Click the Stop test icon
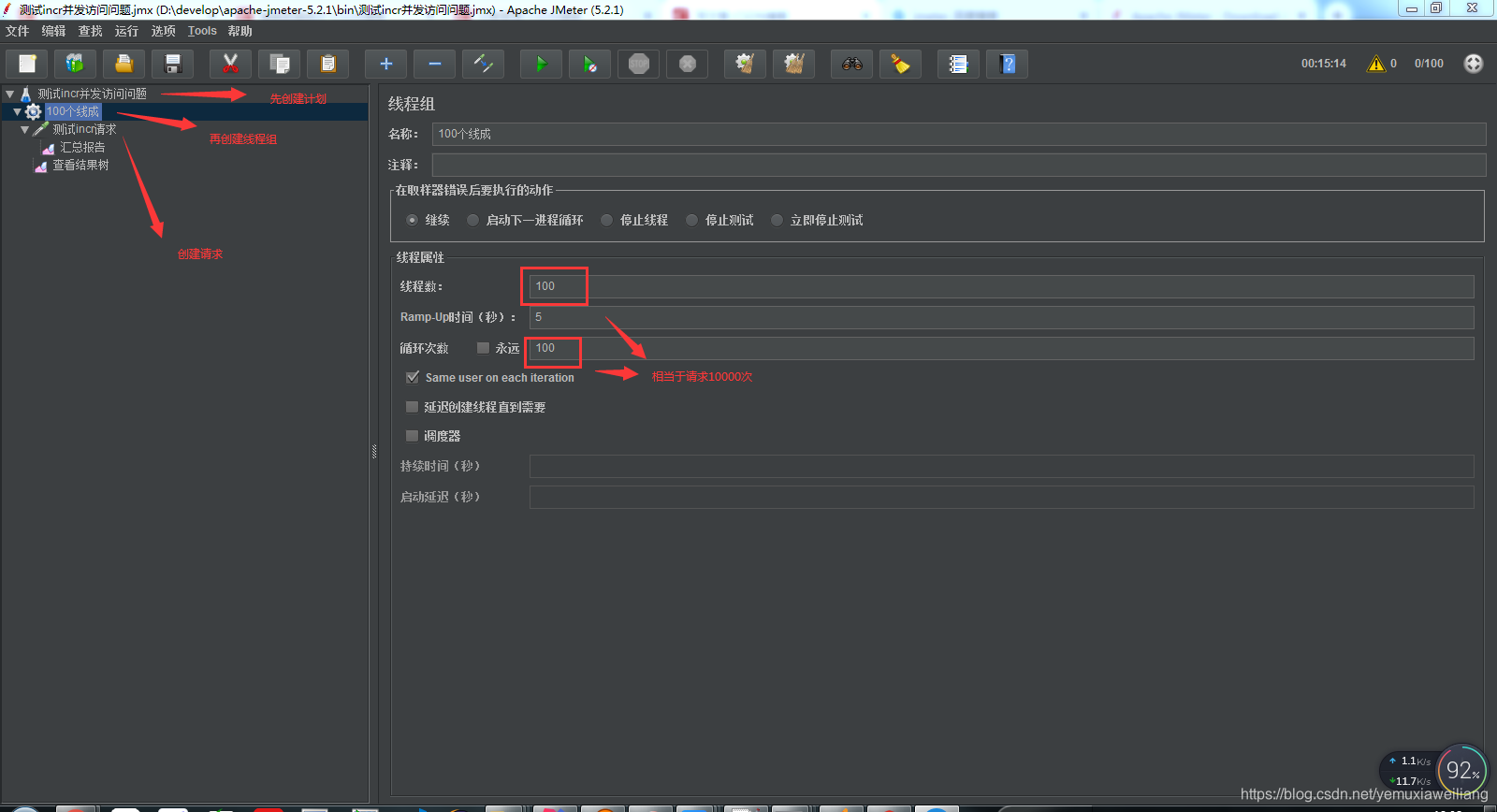Image resolution: width=1497 pixels, height=812 pixels. [x=638, y=64]
